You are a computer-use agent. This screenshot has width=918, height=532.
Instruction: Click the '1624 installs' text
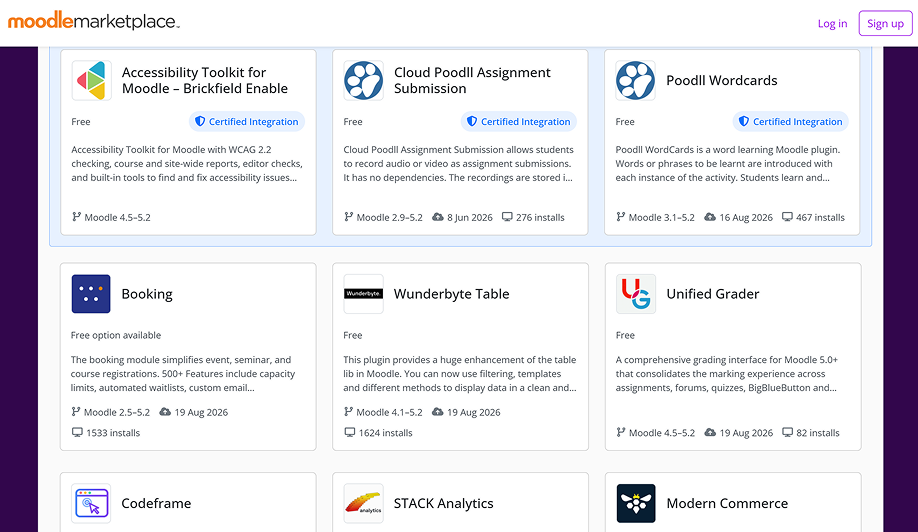pos(385,433)
